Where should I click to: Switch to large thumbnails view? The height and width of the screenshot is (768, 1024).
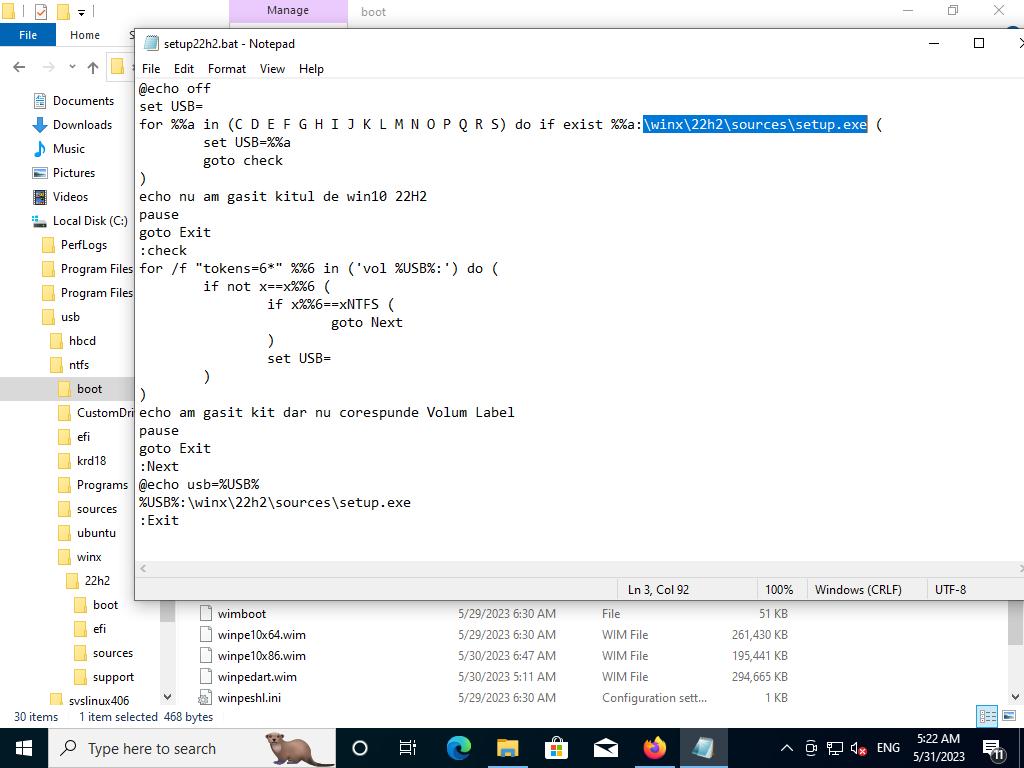pyautogui.click(x=1008, y=716)
